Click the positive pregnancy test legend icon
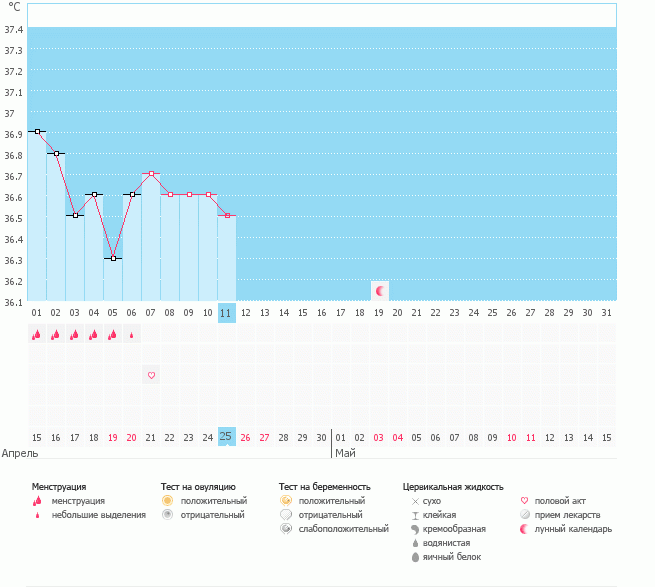Viewport: 655px width, 587px height. click(286, 500)
